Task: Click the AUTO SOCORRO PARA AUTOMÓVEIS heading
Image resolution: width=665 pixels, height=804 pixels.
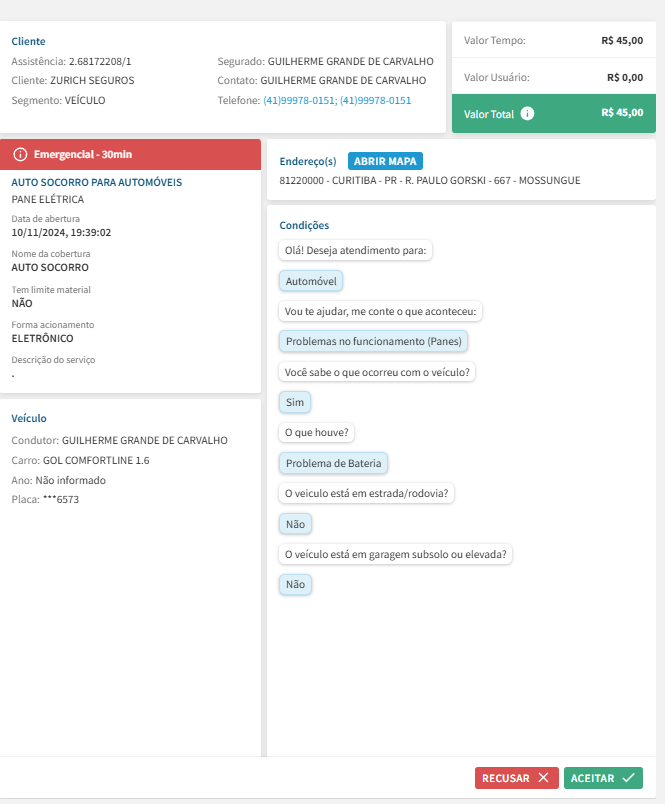Action: pos(96,183)
